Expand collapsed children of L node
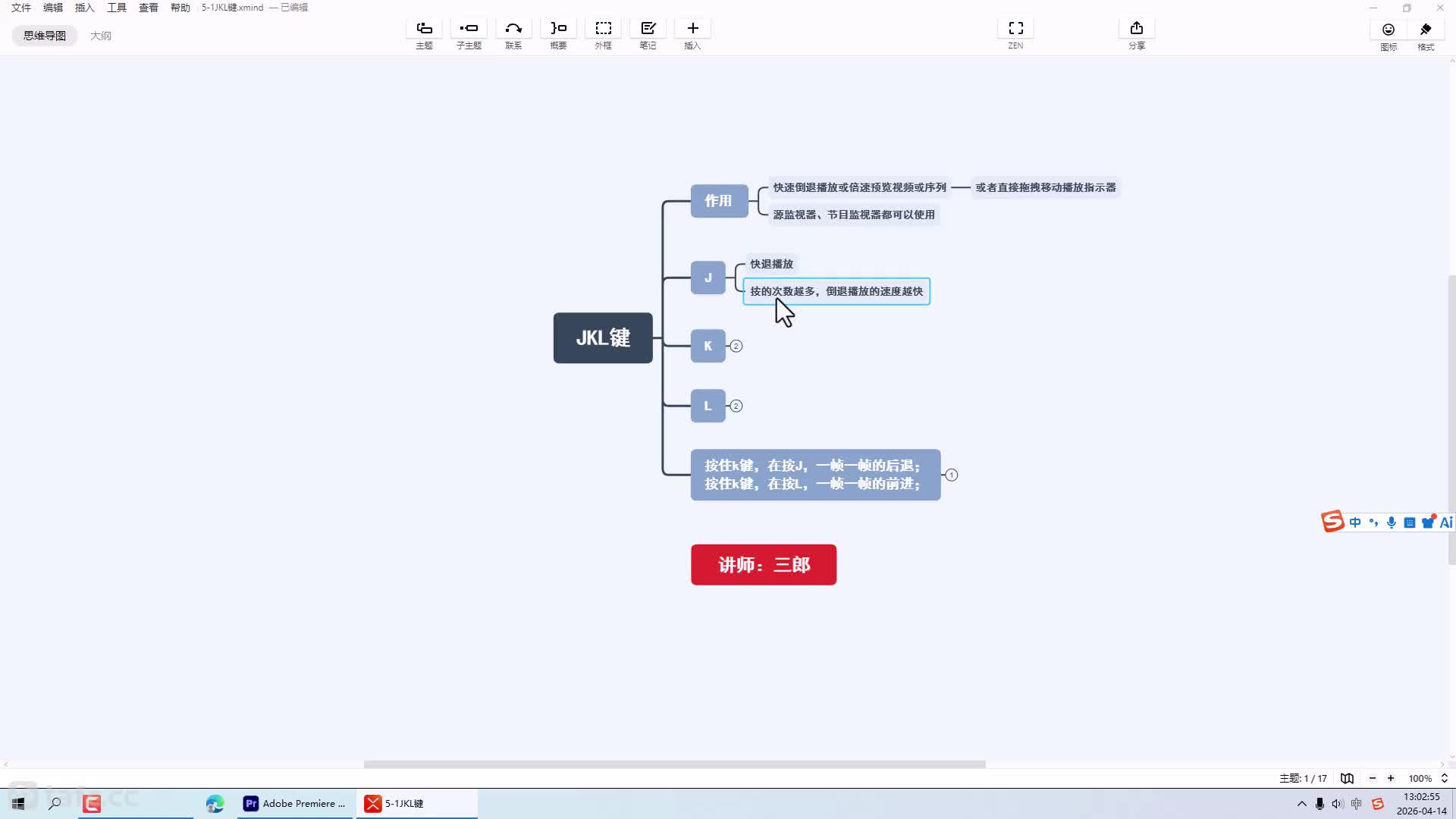 tap(736, 406)
